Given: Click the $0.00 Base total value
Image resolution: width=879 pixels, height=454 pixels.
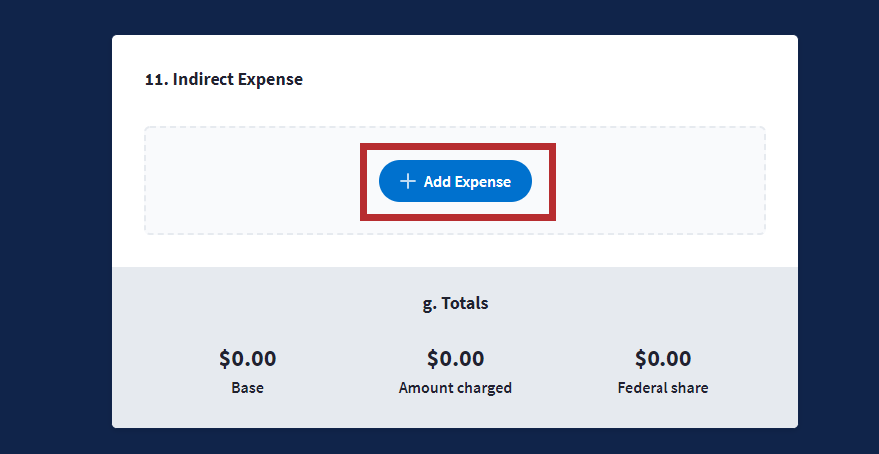Looking at the screenshot, I should coord(247,358).
